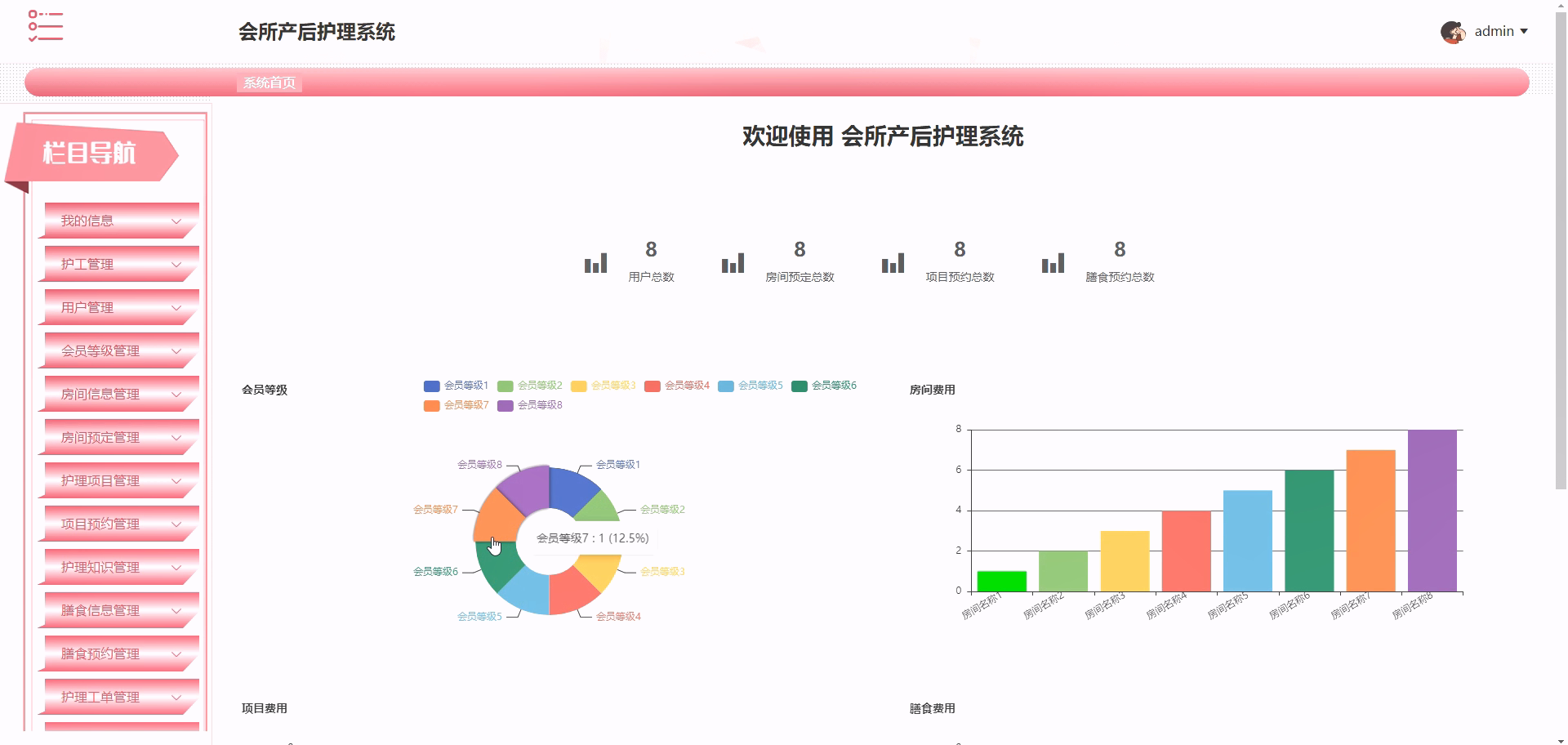Select the 系统首页 tab

point(269,83)
